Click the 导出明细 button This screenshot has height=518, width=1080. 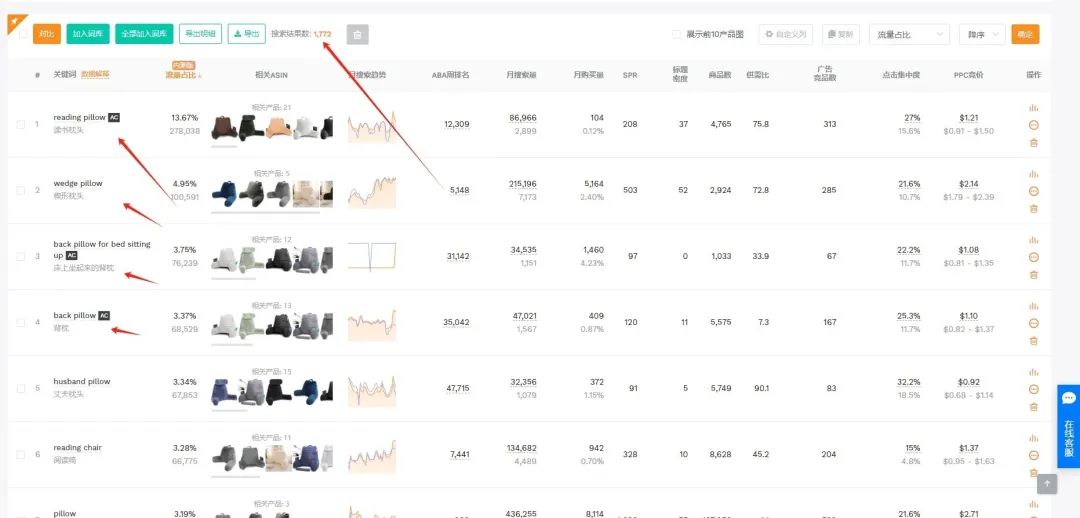pos(200,34)
